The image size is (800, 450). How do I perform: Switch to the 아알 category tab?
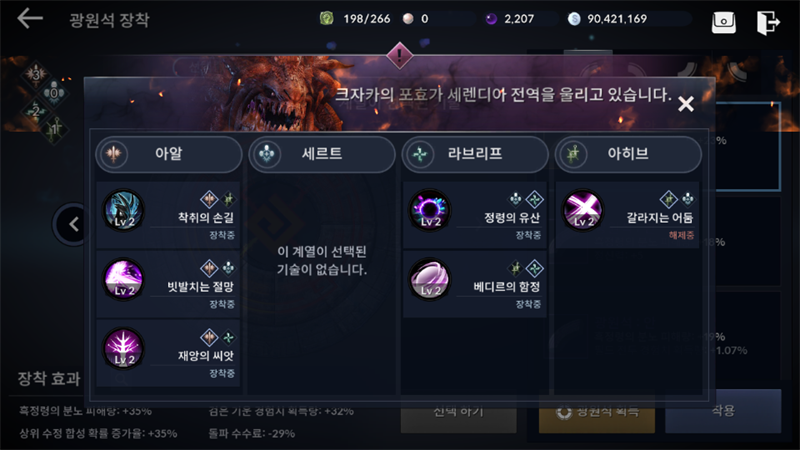pyautogui.click(x=168, y=154)
